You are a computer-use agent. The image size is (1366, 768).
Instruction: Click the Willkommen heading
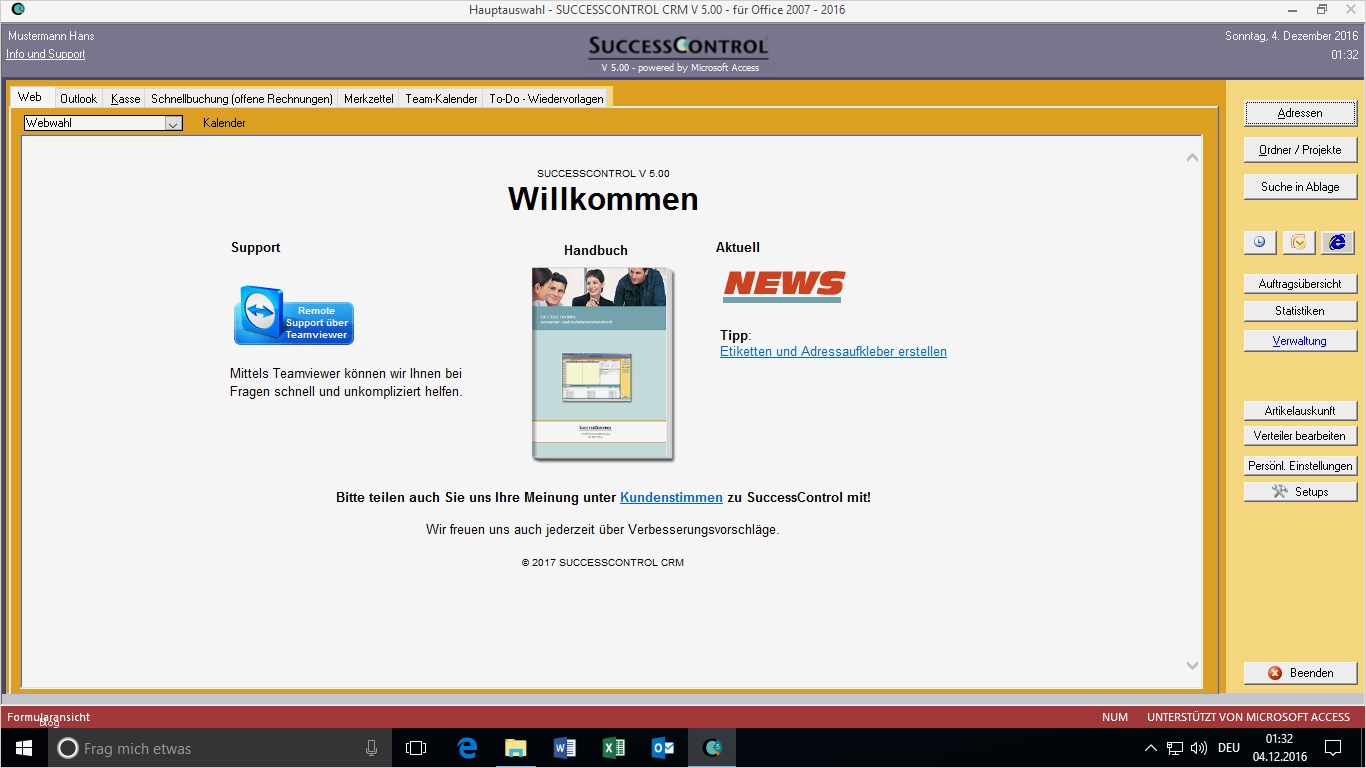pyautogui.click(x=603, y=199)
